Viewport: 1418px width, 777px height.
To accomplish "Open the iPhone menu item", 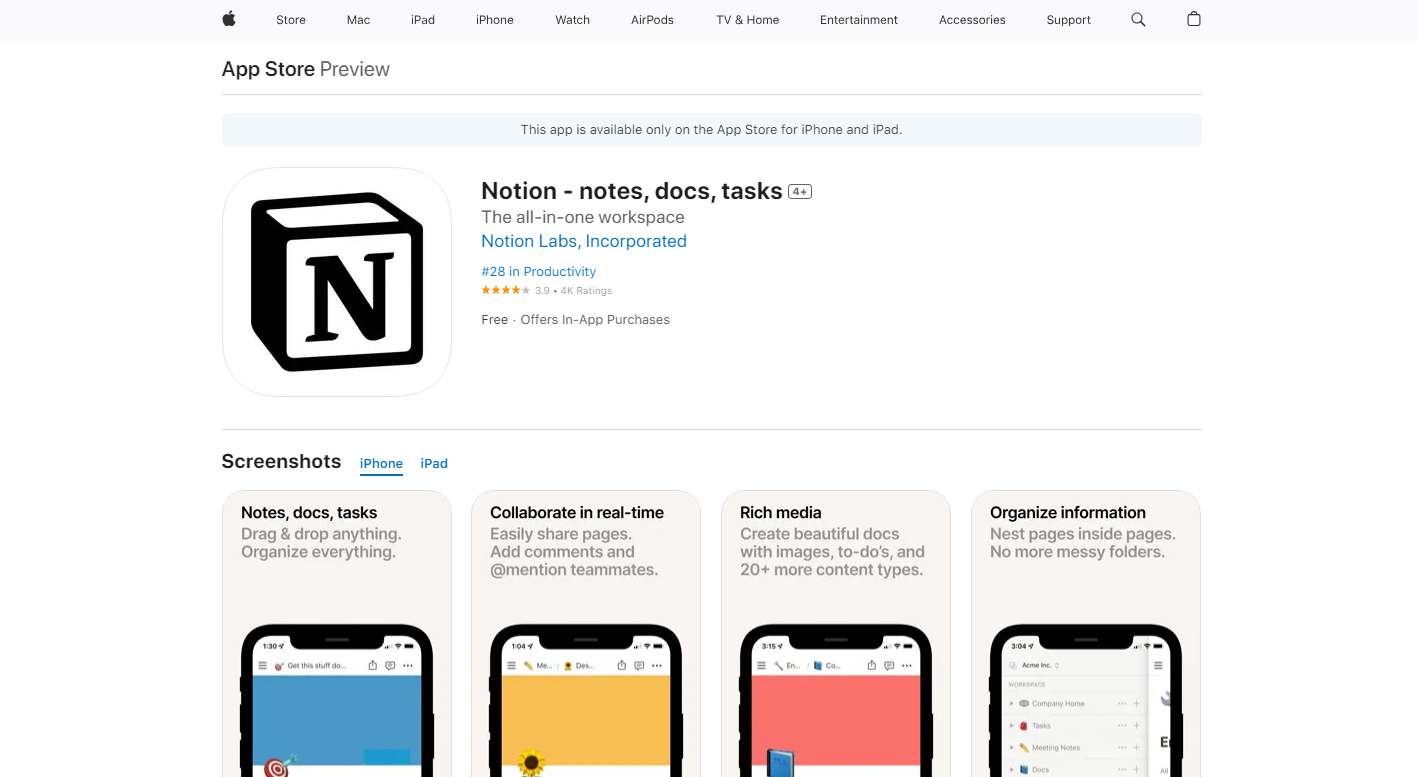I will click(x=495, y=20).
